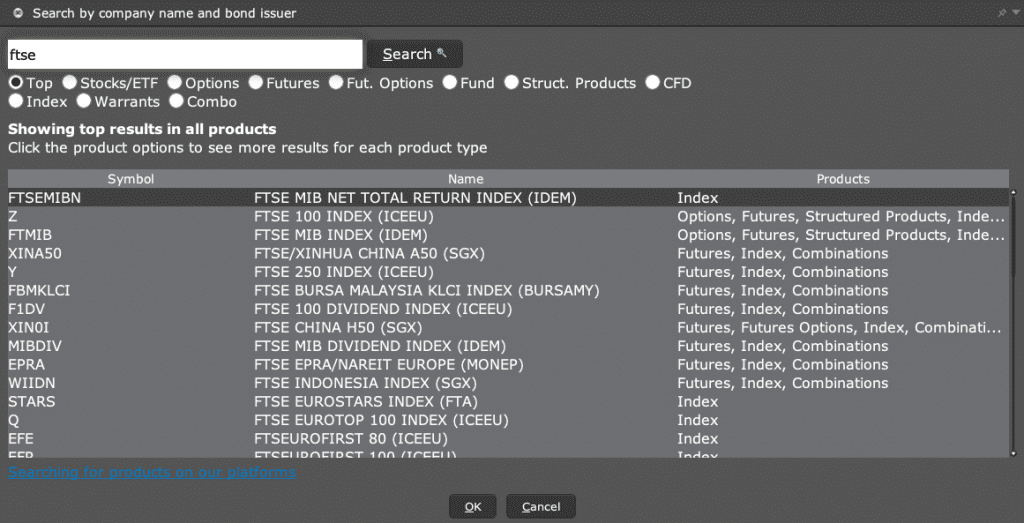Select FTSE 250 INDEX (ICEEU) row
This screenshot has height=523, width=1024.
[x=508, y=272]
